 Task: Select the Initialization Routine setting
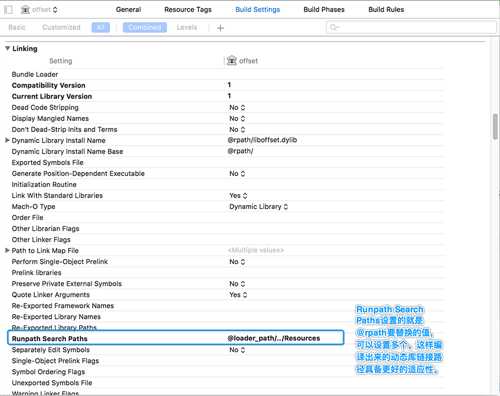pyautogui.click(x=44, y=184)
